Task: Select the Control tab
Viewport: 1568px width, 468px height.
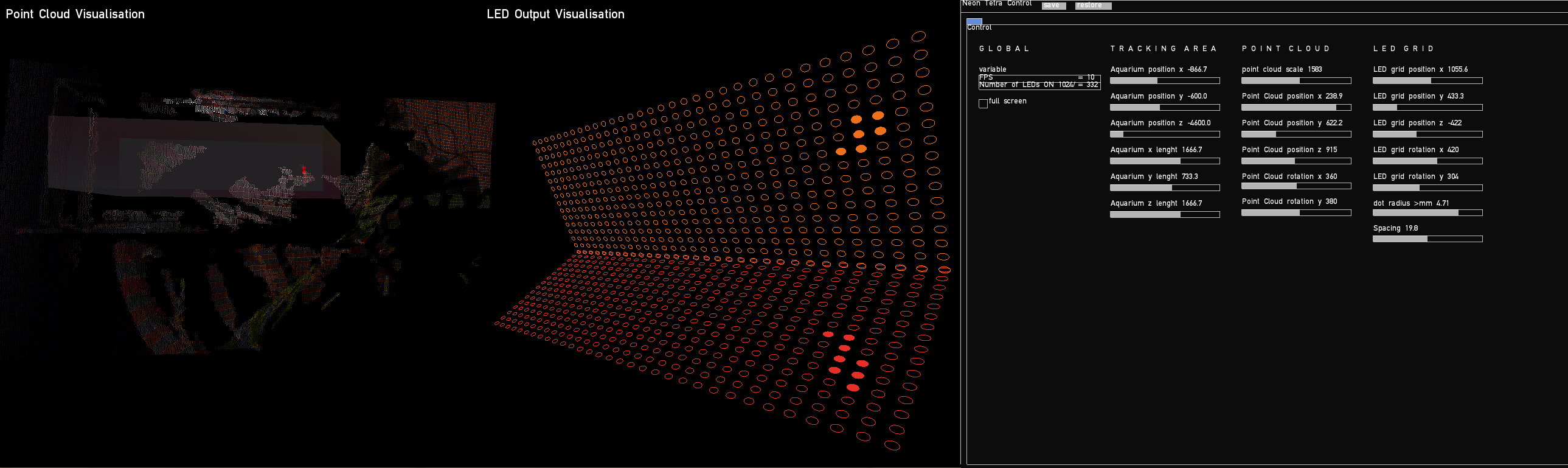Action: [974, 22]
